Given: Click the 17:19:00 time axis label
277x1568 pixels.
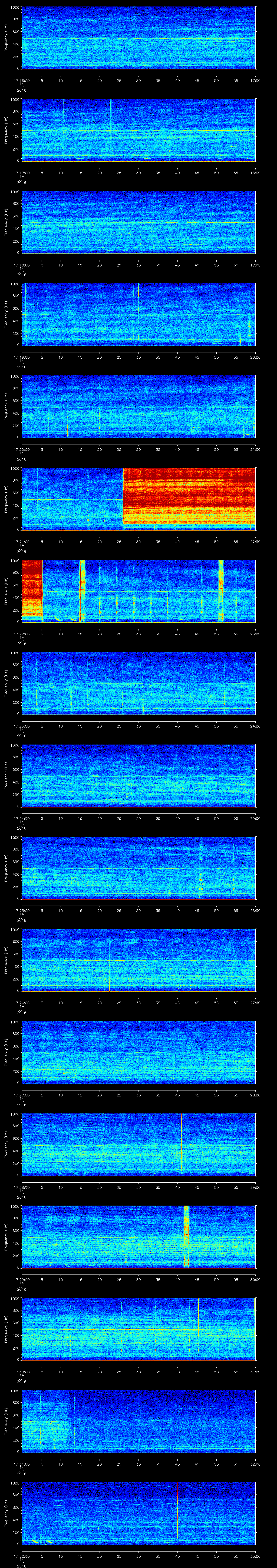Looking at the screenshot, I should coord(22,357).
